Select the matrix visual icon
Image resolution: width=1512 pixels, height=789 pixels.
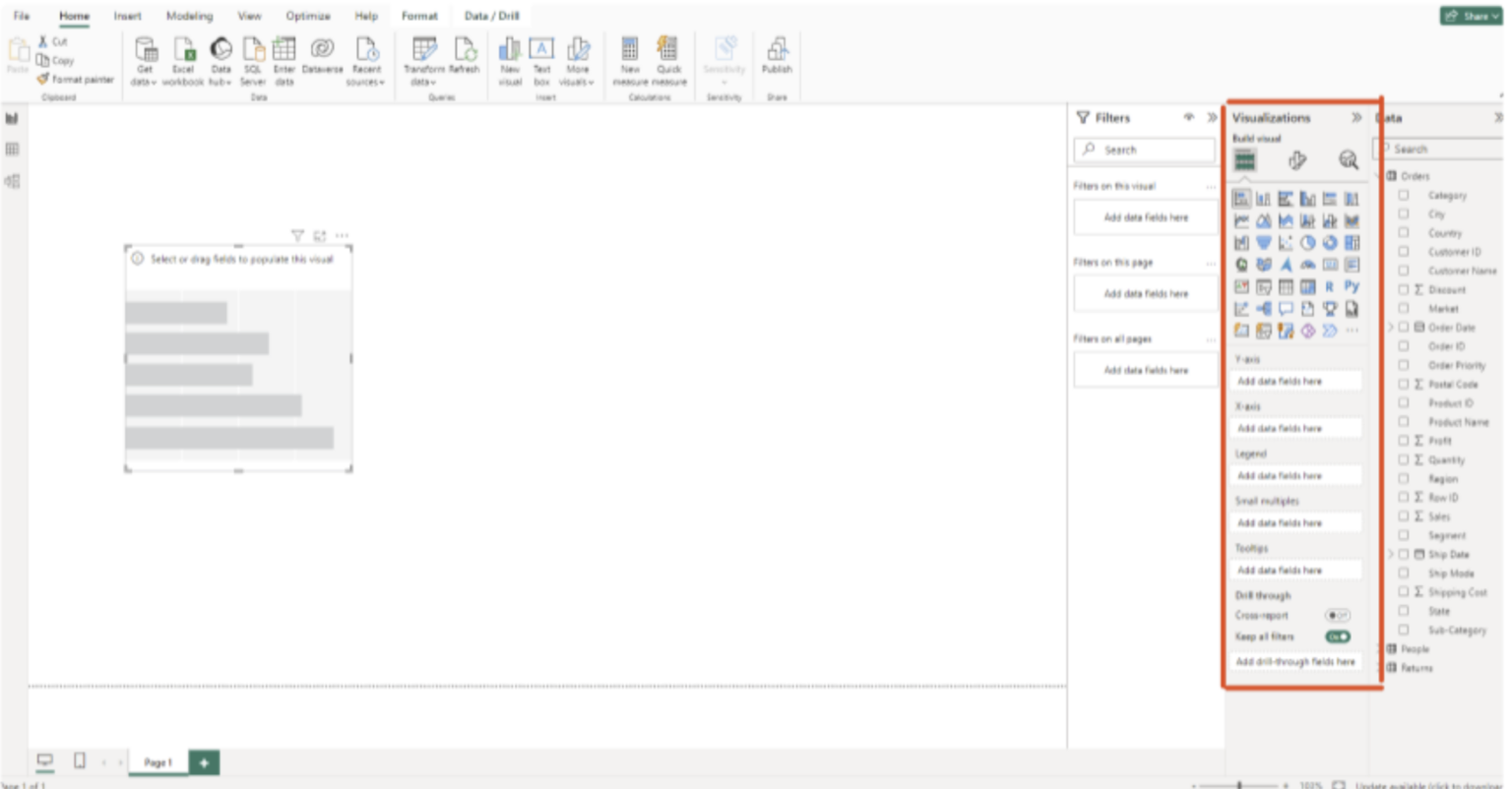(1308, 286)
